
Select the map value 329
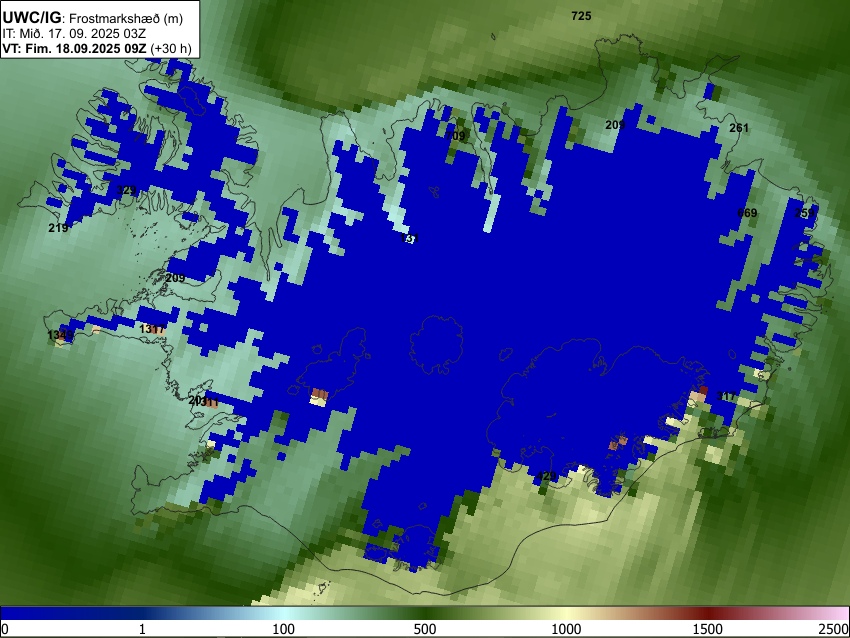(x=126, y=190)
